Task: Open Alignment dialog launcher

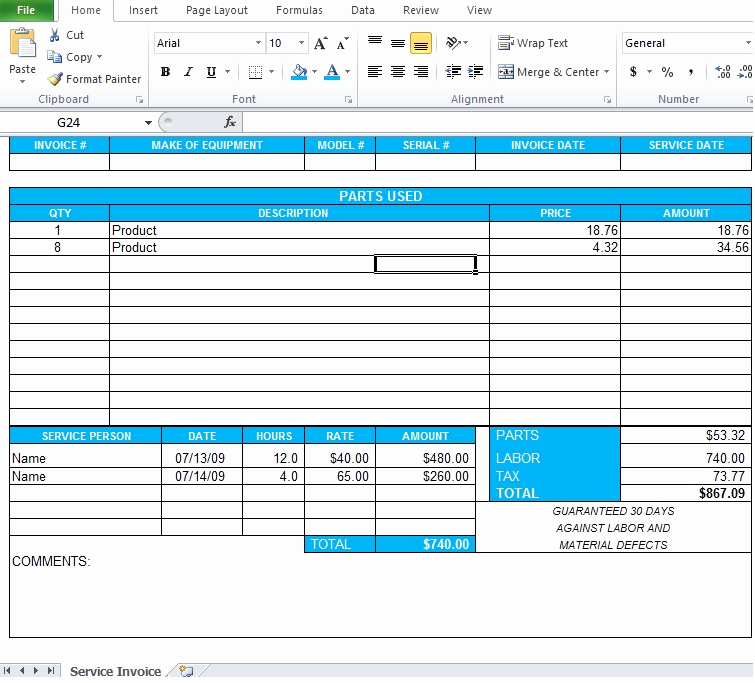Action: (x=607, y=100)
